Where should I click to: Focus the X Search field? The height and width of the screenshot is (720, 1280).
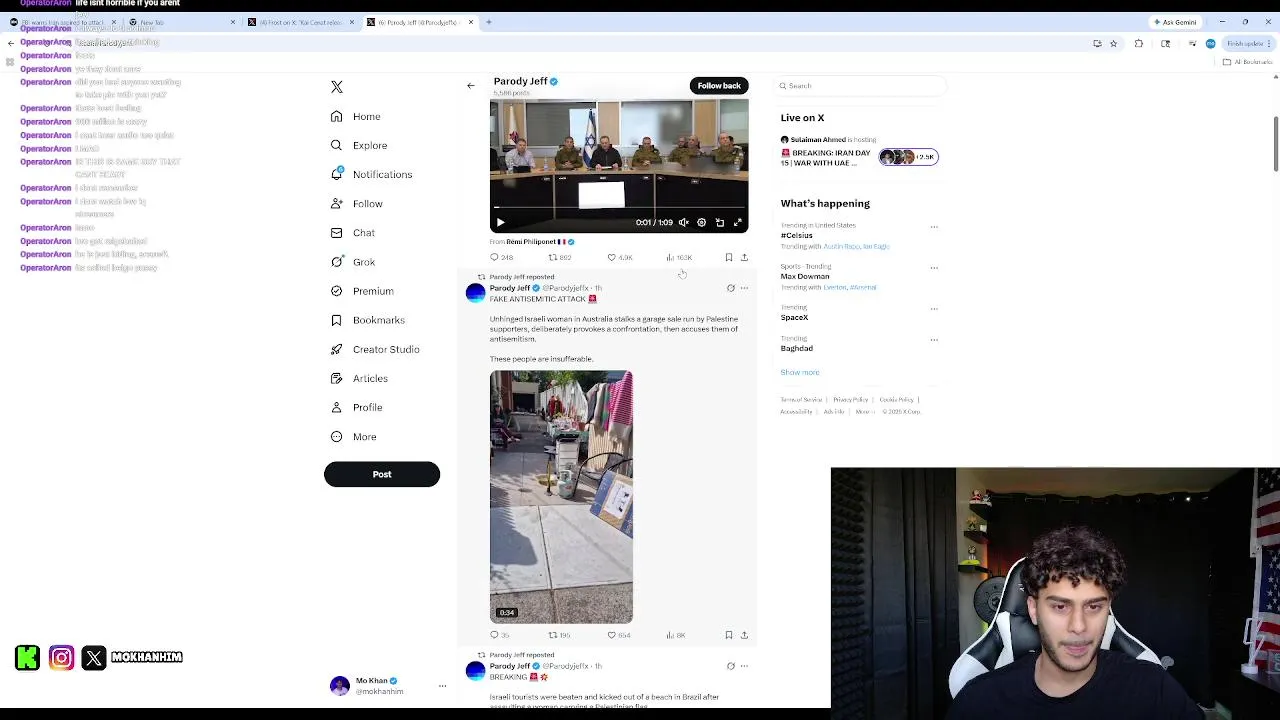(x=861, y=86)
